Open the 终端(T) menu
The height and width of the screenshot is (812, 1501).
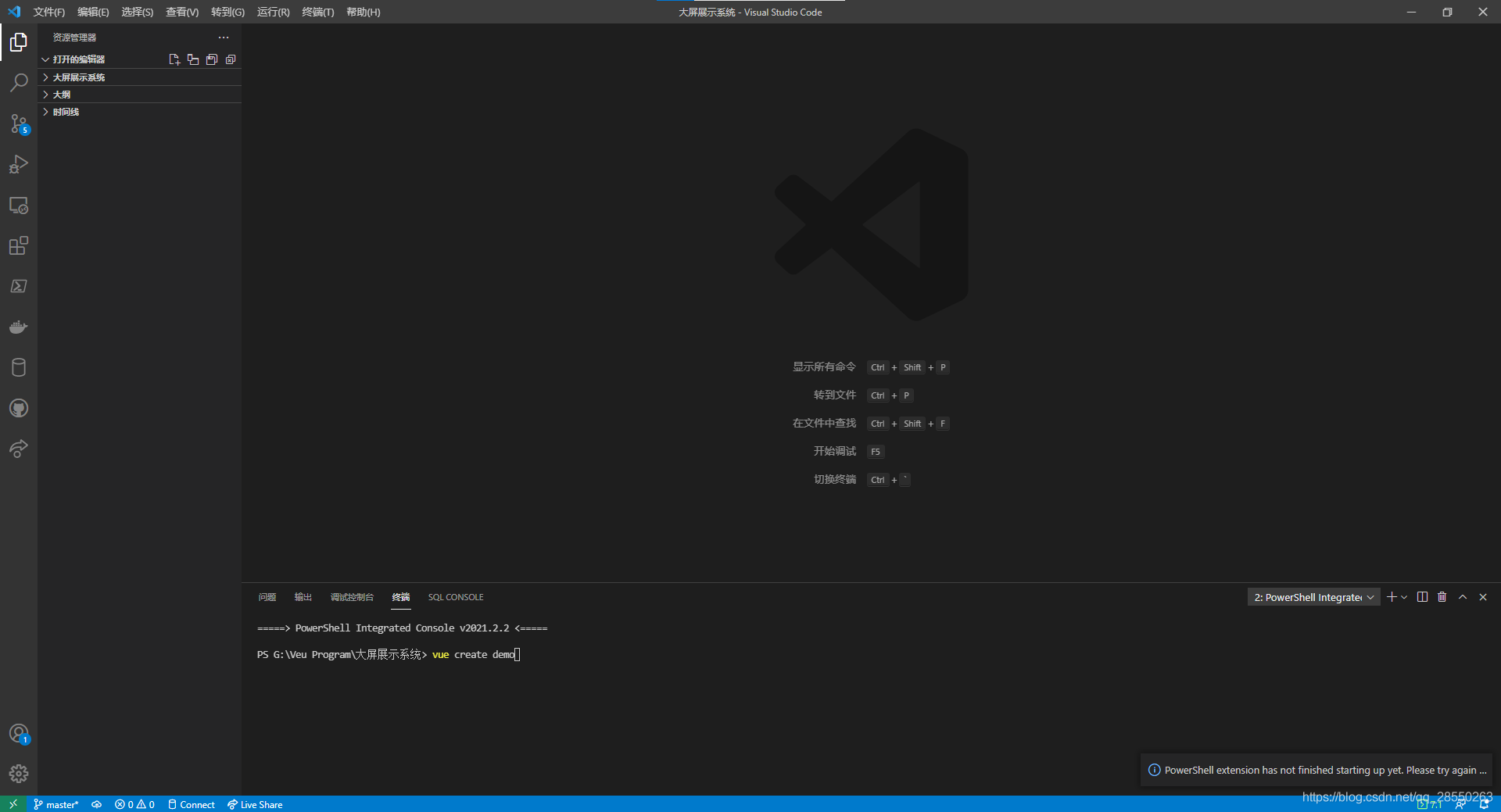318,12
